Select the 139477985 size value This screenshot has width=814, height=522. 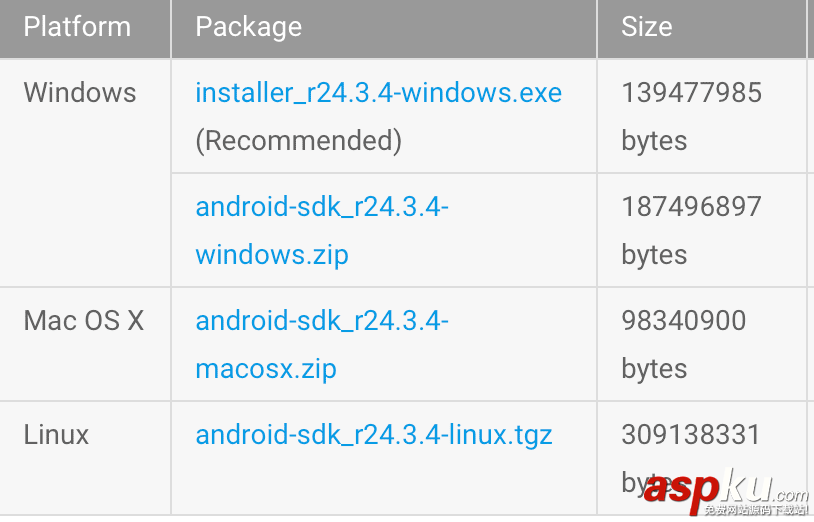[x=691, y=93]
